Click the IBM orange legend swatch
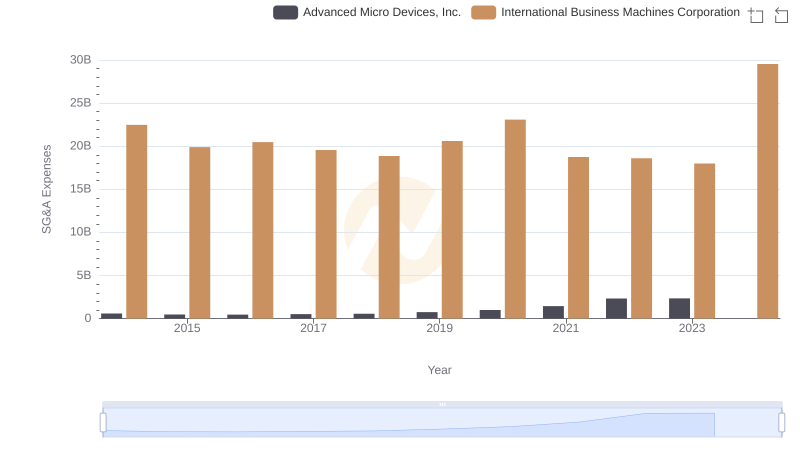 pyautogui.click(x=483, y=12)
